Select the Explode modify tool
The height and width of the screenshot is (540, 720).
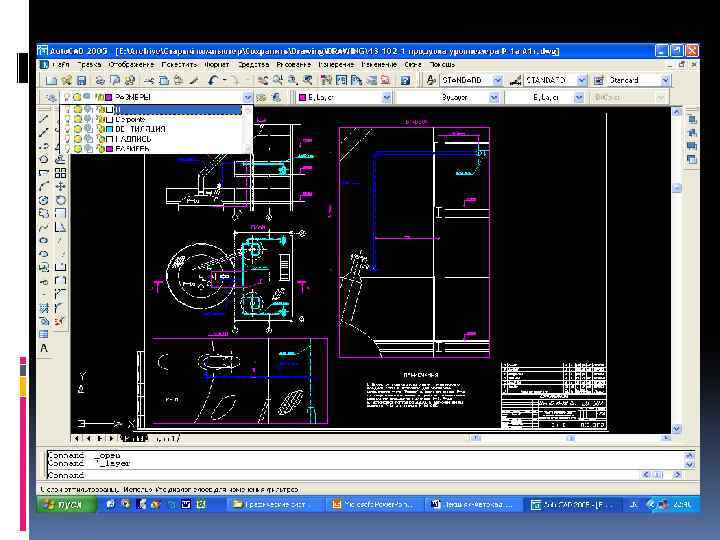pyautogui.click(x=60, y=321)
